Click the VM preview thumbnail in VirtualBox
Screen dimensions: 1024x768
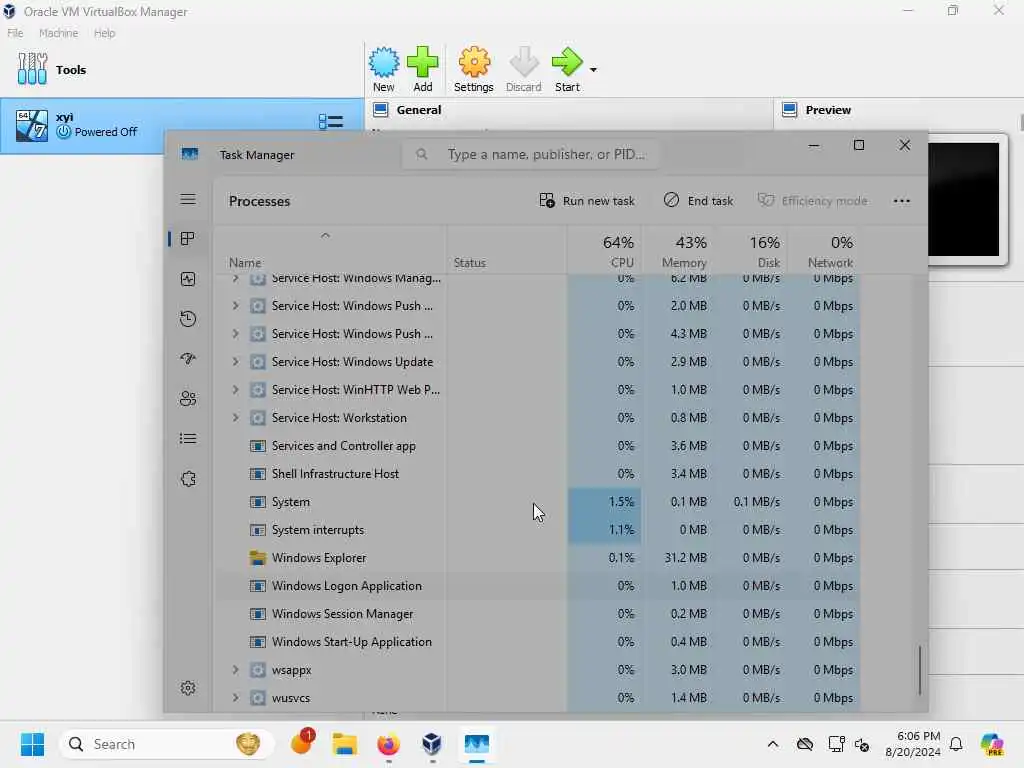964,199
